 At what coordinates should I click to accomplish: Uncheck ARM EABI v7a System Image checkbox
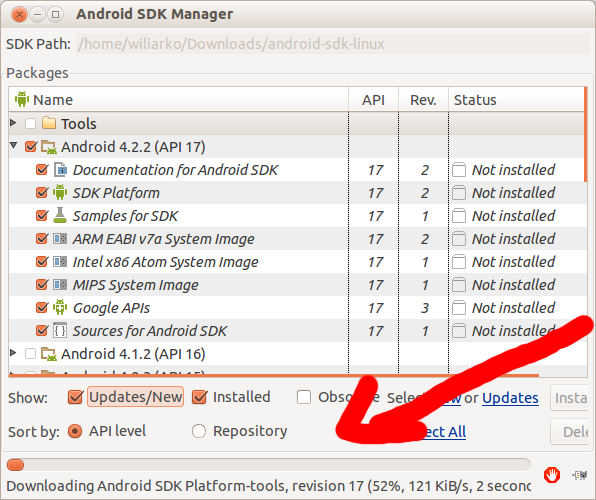coord(42,238)
